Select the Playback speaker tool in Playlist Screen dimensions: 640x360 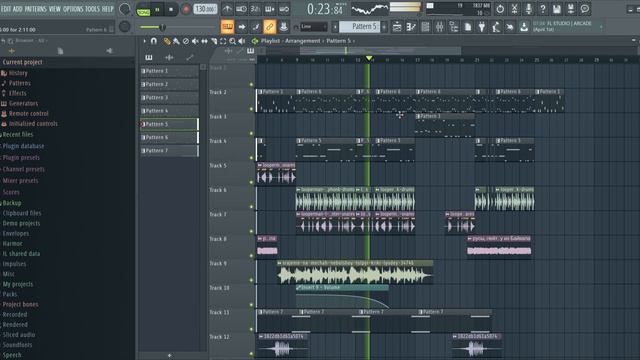pos(242,41)
